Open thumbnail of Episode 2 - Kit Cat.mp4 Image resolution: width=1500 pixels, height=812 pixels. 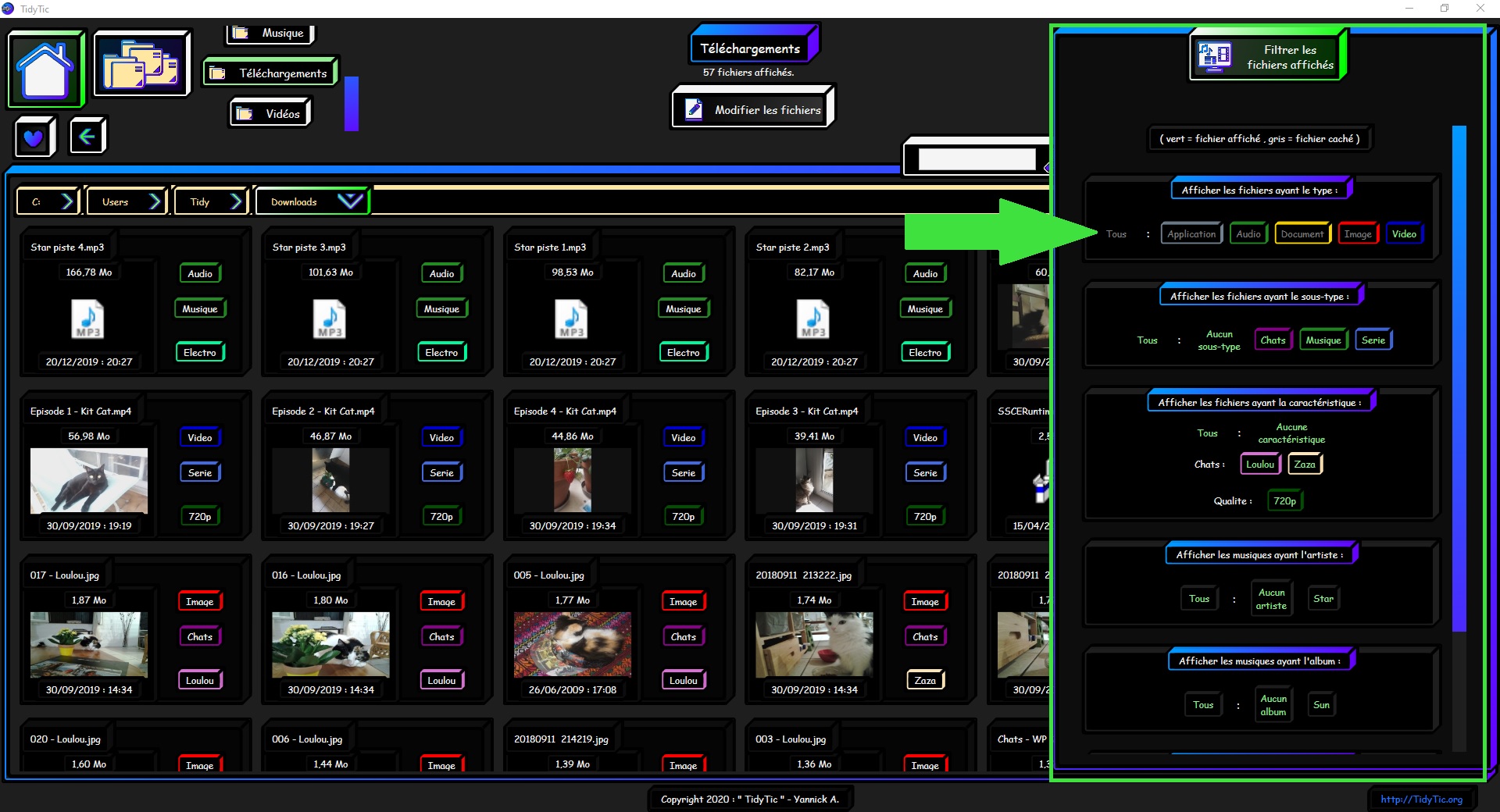pyautogui.click(x=330, y=480)
